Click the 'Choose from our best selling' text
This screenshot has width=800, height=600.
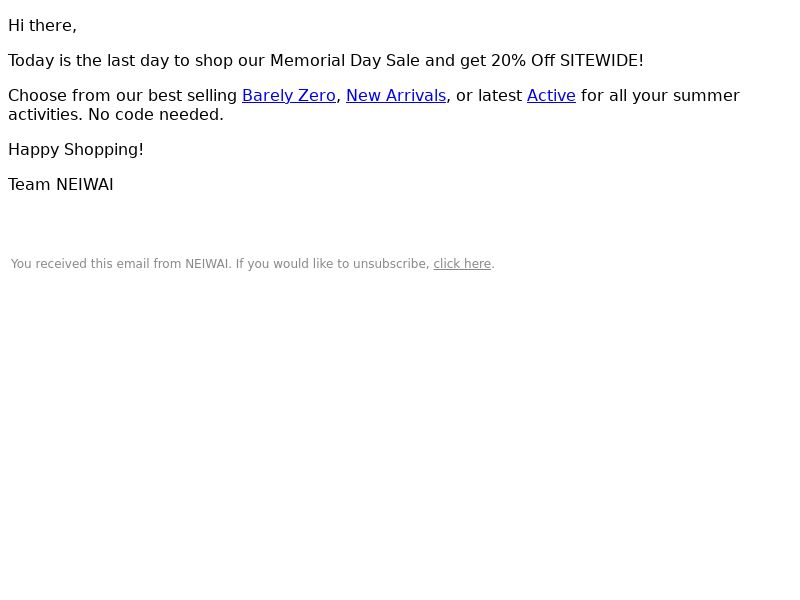coord(122,96)
